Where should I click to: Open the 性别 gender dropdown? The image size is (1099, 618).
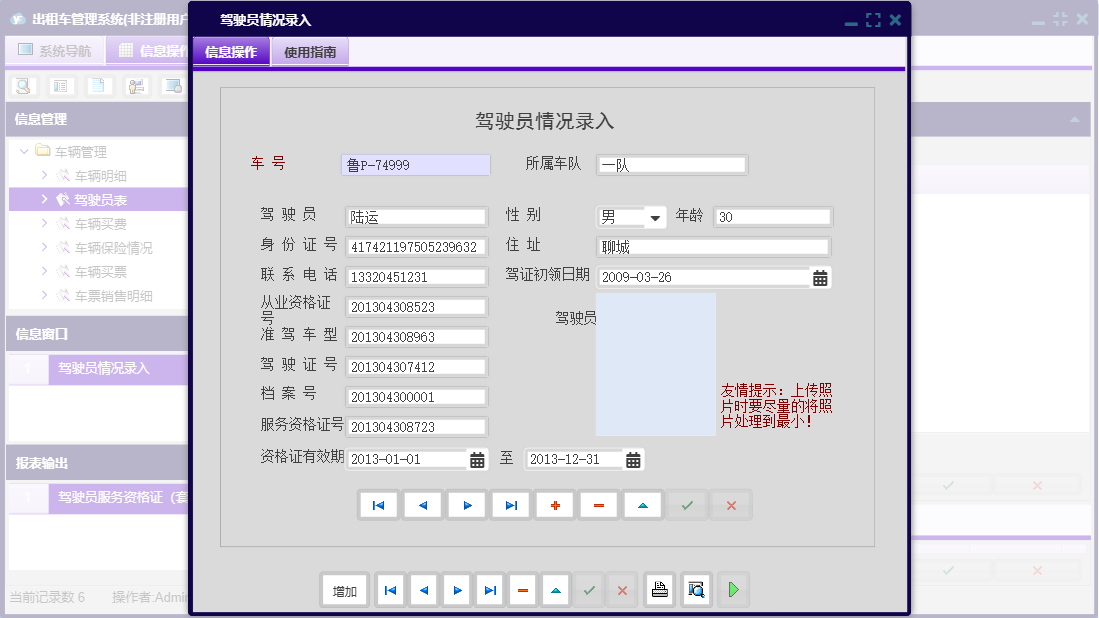pyautogui.click(x=656, y=216)
